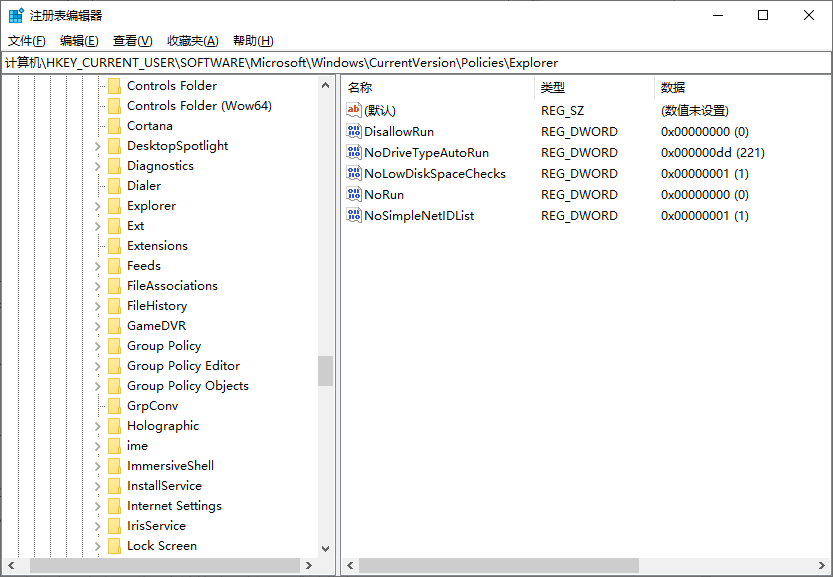The width and height of the screenshot is (833, 577).
Task: Click the REG_DWORD type in the NoRun row
Action: [579, 194]
